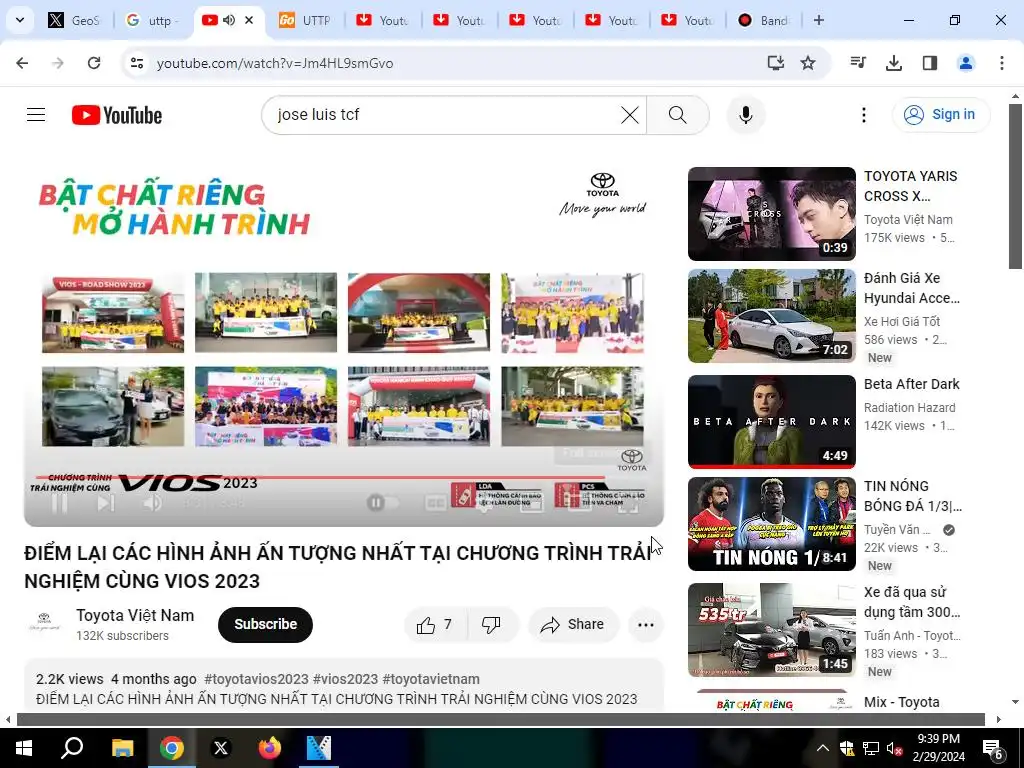Open the #vios2023 hashtag

pos(345,679)
